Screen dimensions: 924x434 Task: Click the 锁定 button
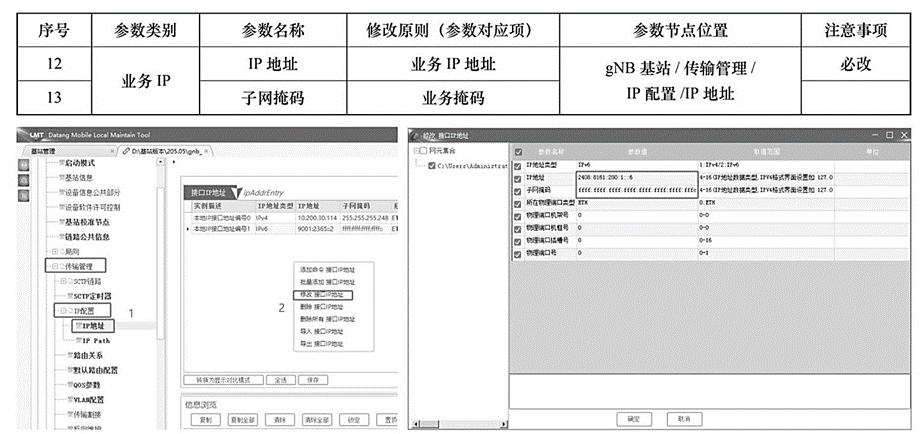tap(354, 420)
